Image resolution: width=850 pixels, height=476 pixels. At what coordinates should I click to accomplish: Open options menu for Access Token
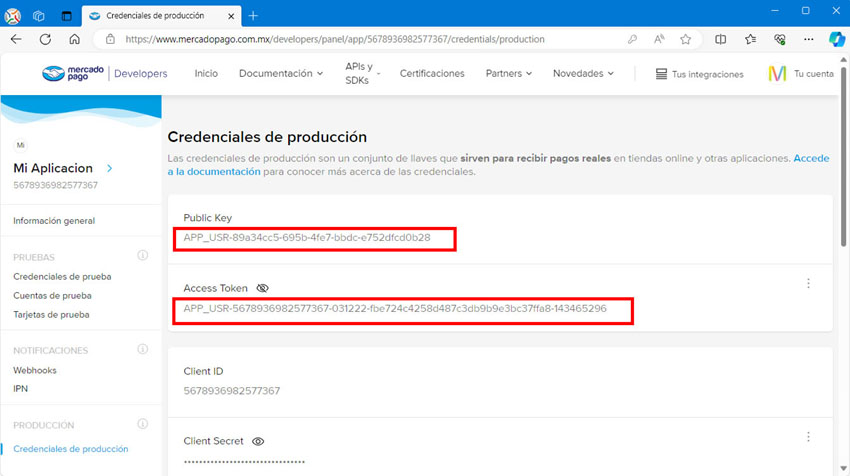tap(808, 284)
